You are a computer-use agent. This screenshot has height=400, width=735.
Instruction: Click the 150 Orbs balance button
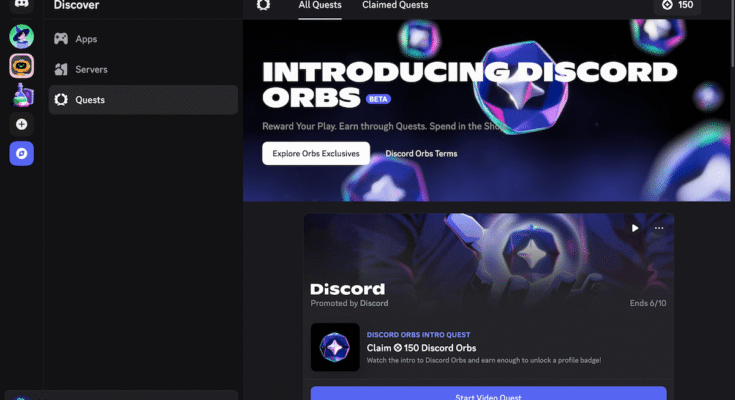coord(677,6)
